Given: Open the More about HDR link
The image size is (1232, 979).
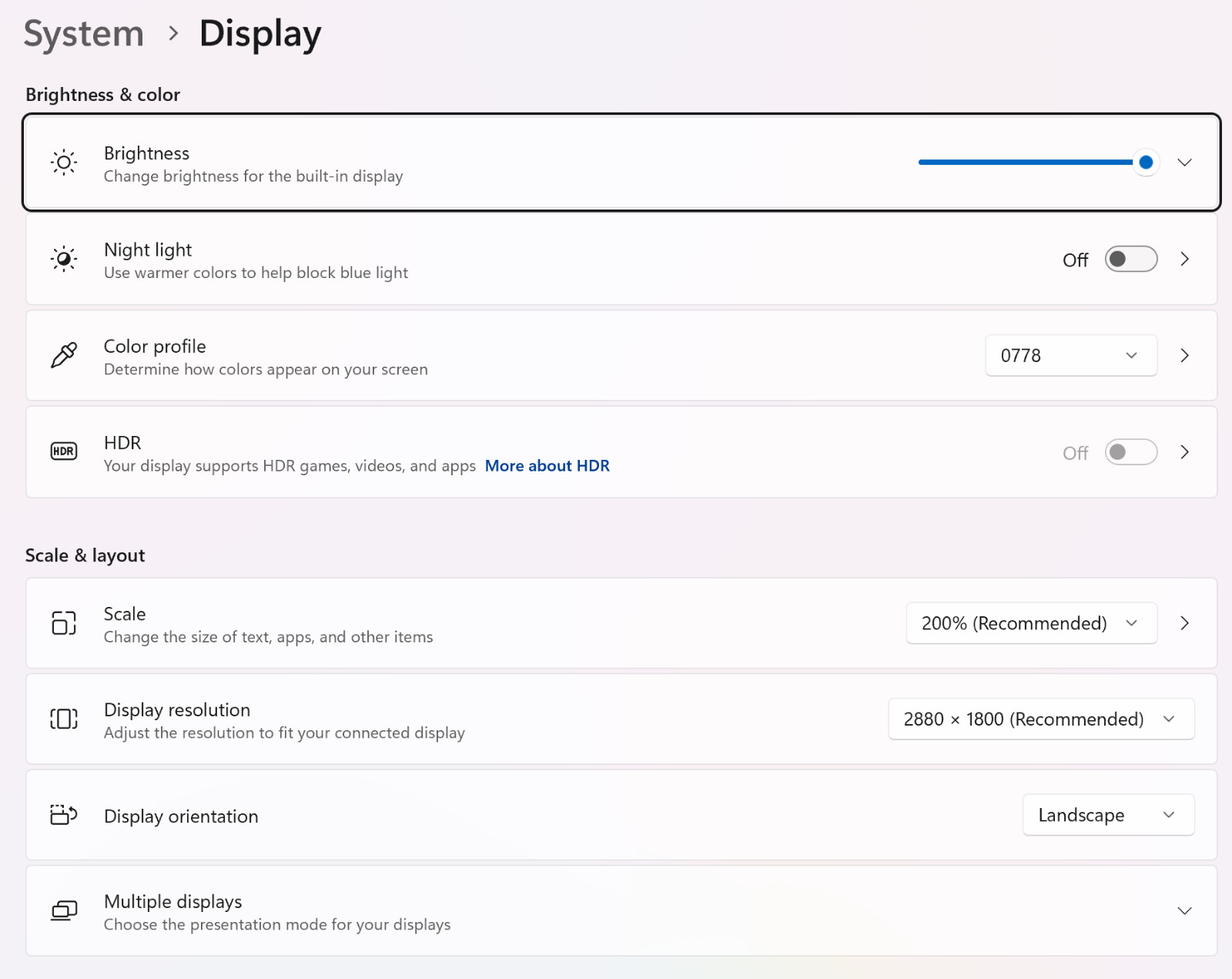Looking at the screenshot, I should click(x=547, y=465).
